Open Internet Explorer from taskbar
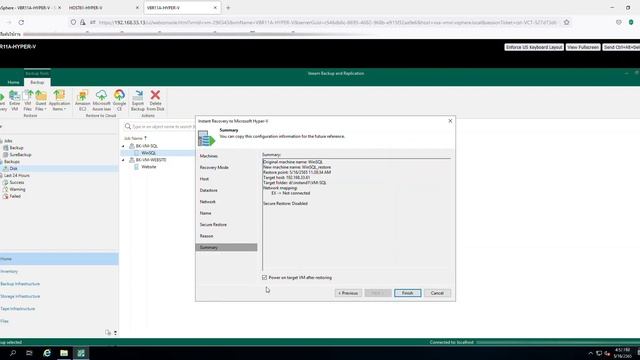 (47, 353)
